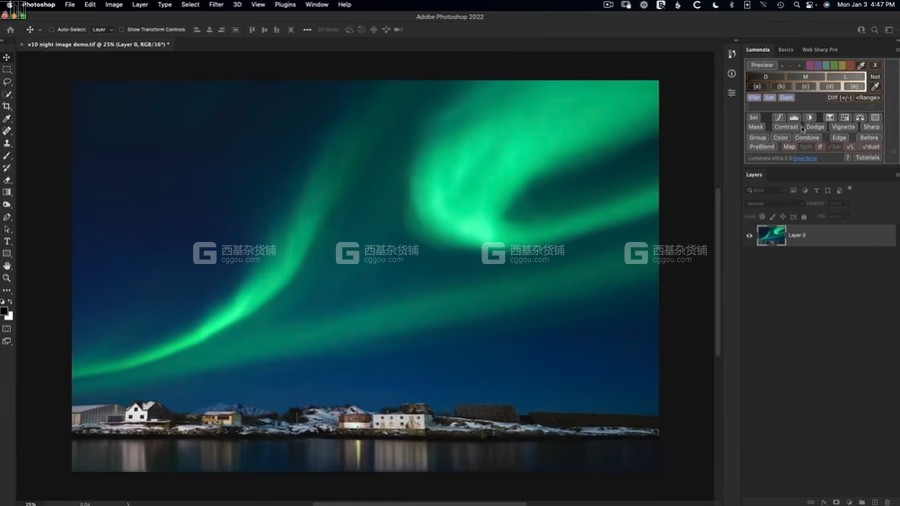Go to the Photoshop Home screen icon
The image size is (900, 506).
click(x=10, y=30)
